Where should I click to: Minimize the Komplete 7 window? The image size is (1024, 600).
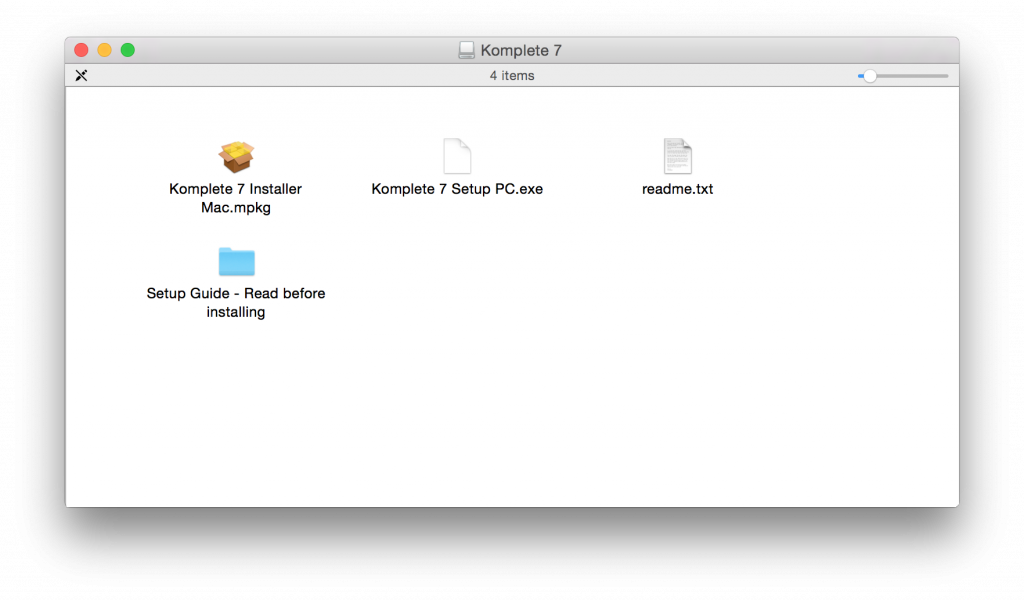pos(104,50)
